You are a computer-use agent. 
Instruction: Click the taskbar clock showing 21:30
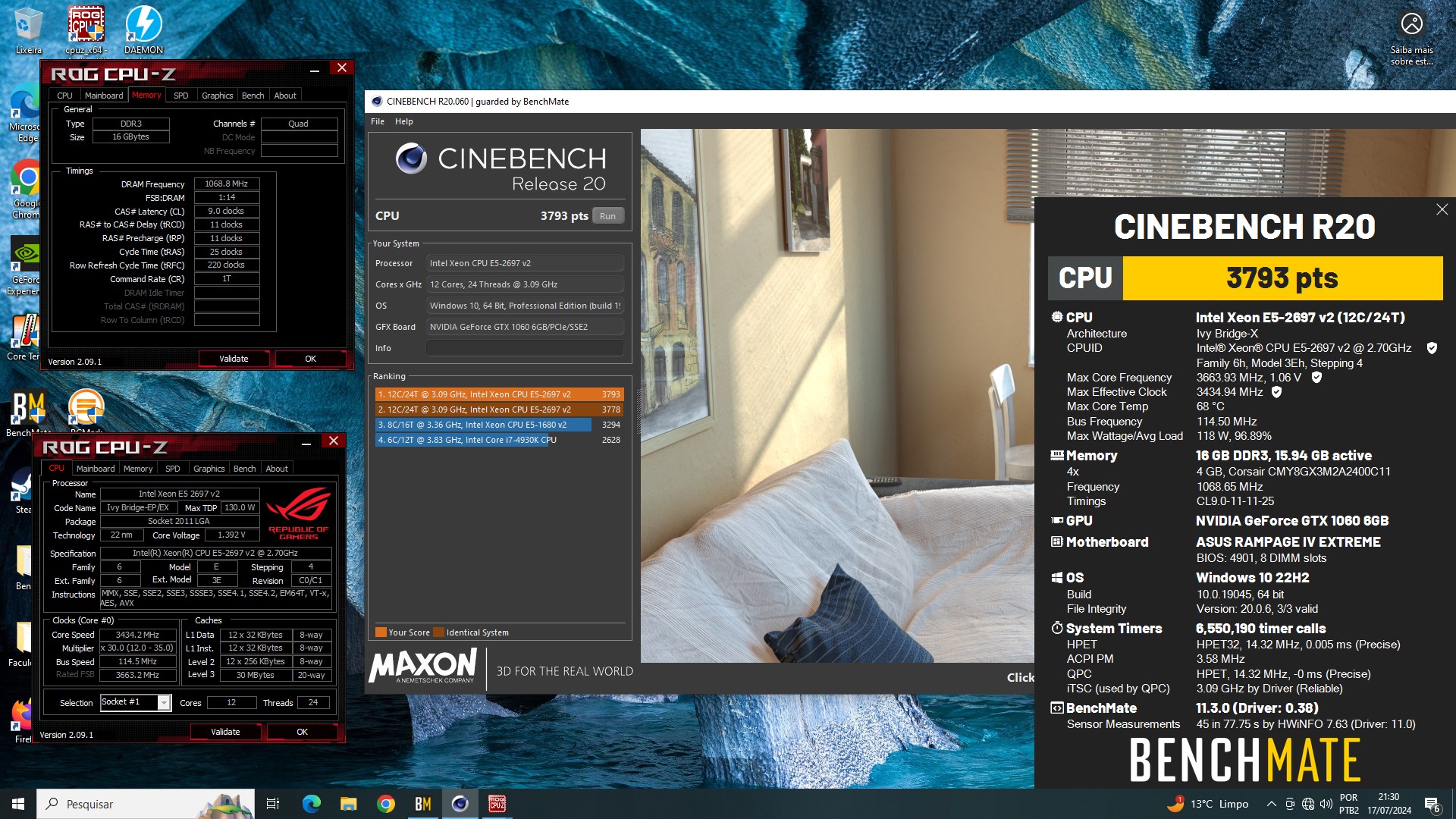[x=1389, y=804]
